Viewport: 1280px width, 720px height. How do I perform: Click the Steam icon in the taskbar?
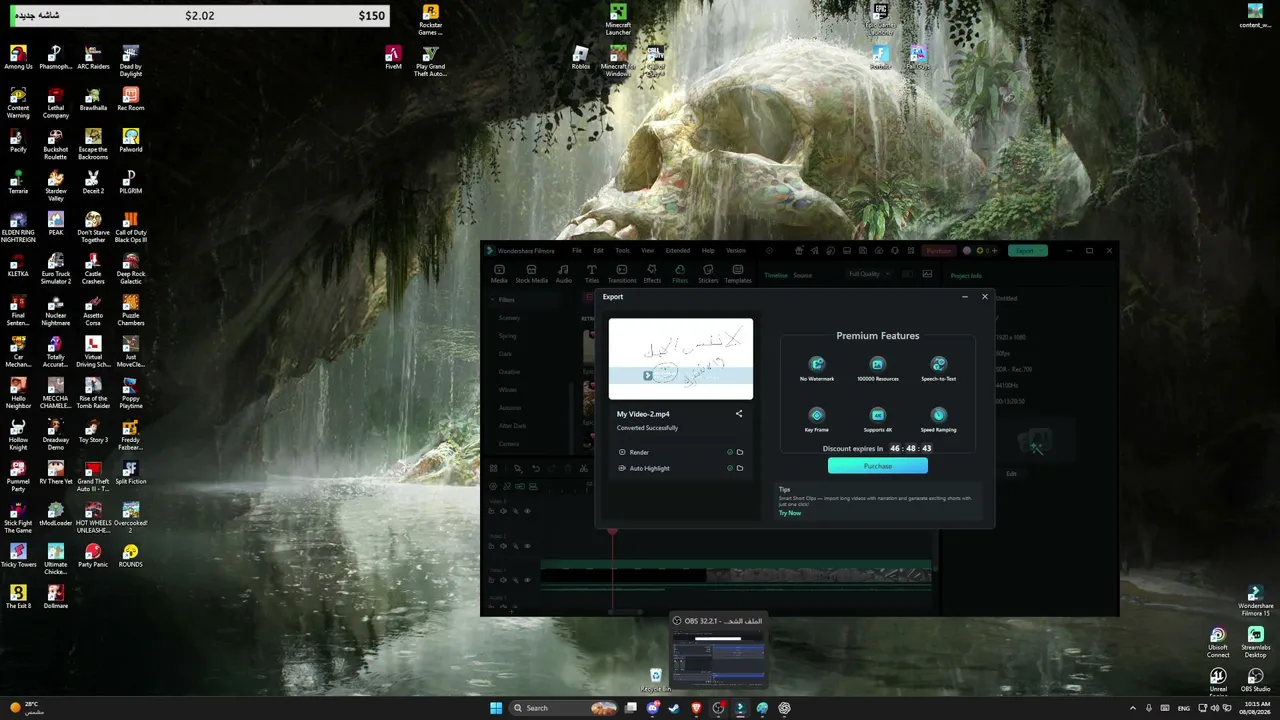[675, 708]
